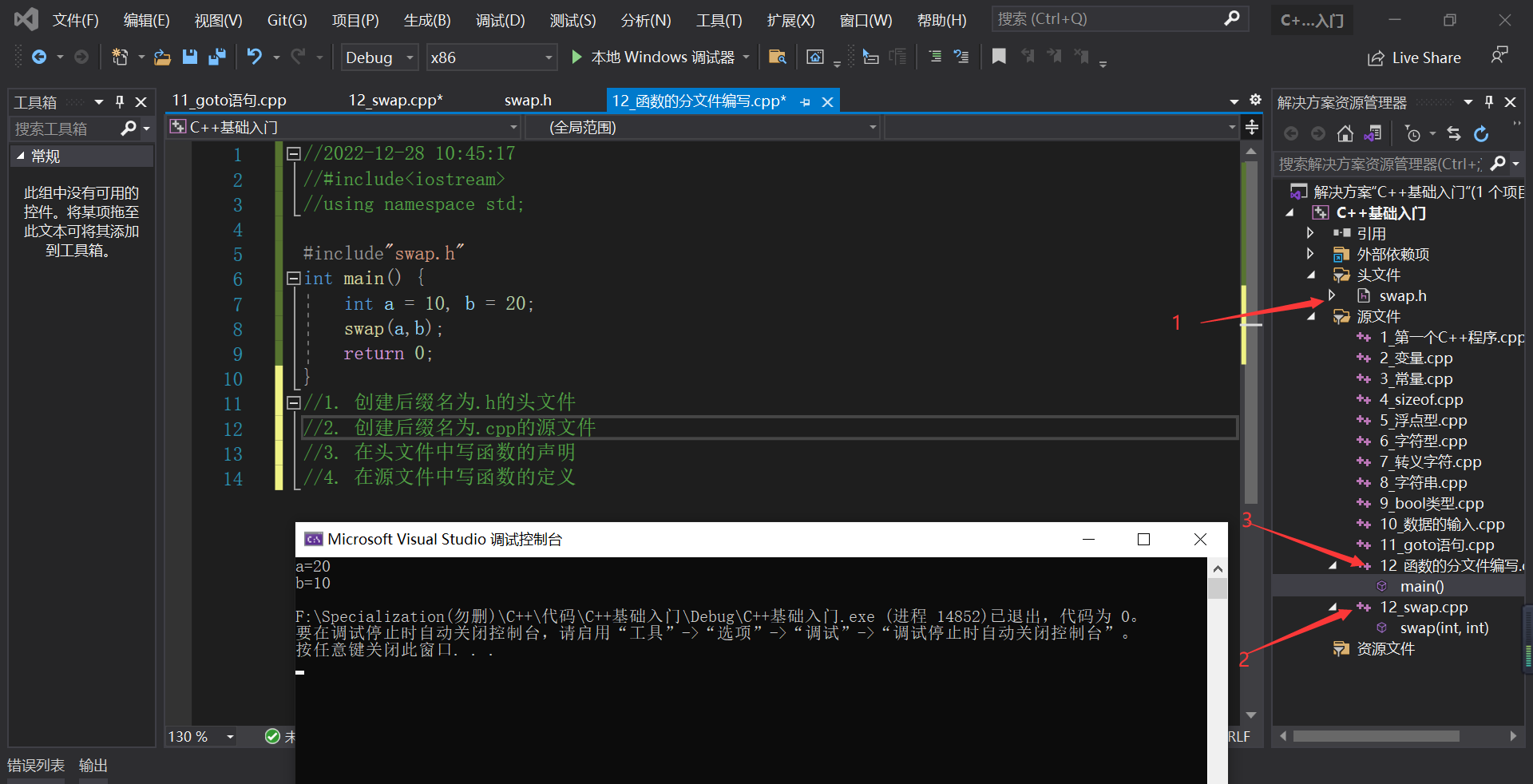
Task: Switch to the 11_goto语句.cpp tab
Action: [229, 101]
